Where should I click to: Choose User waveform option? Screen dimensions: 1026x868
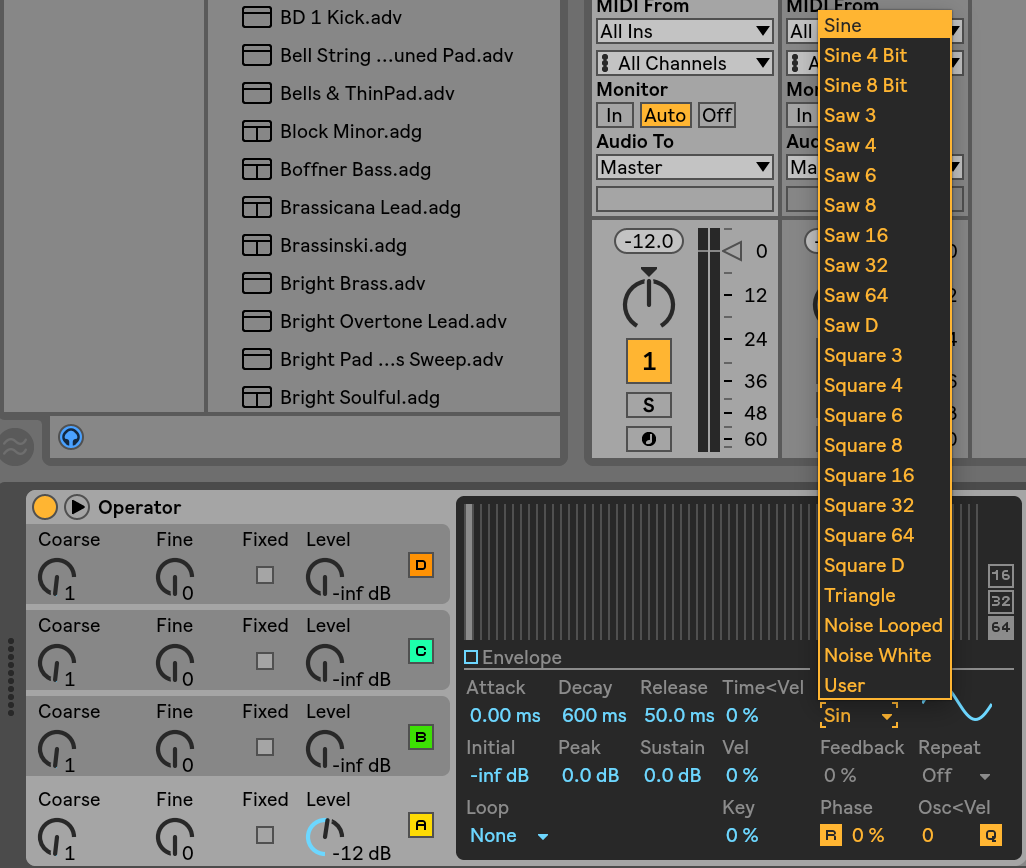[885, 685]
